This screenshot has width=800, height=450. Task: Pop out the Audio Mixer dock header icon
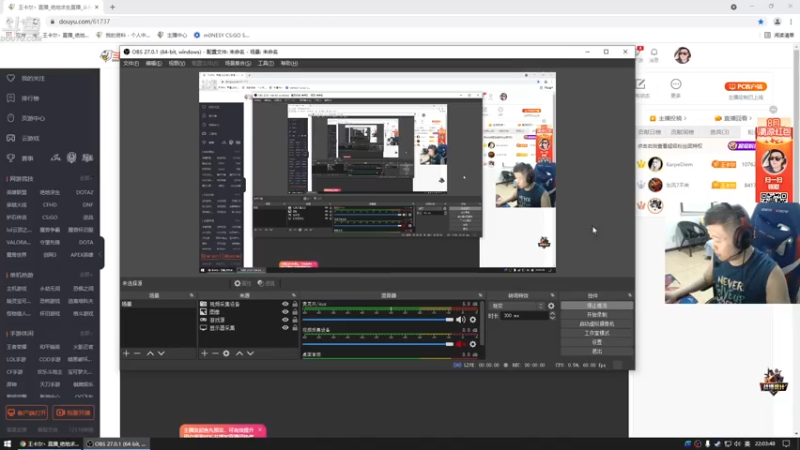coord(480,295)
